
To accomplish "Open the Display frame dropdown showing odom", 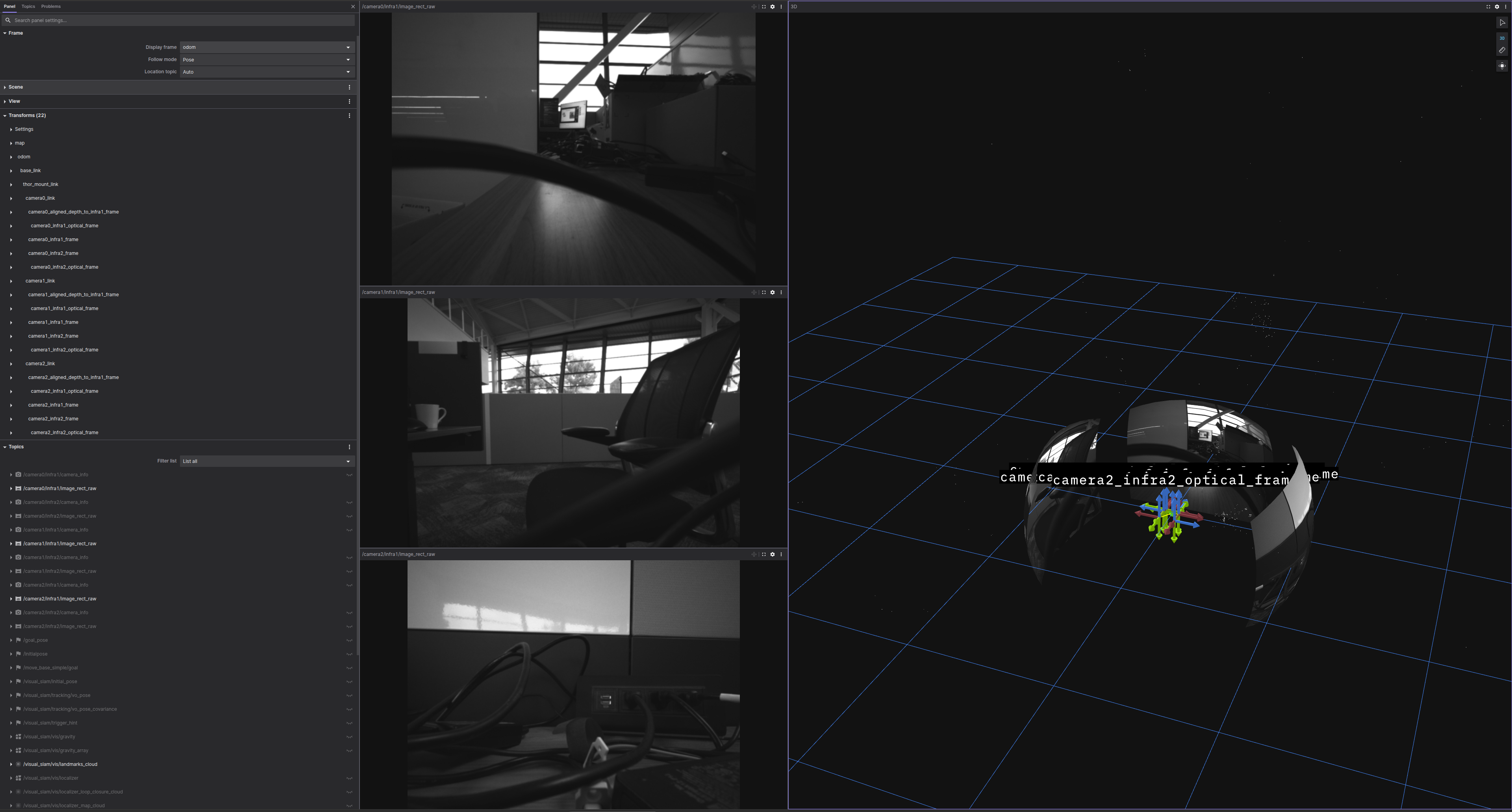I will coord(267,47).
